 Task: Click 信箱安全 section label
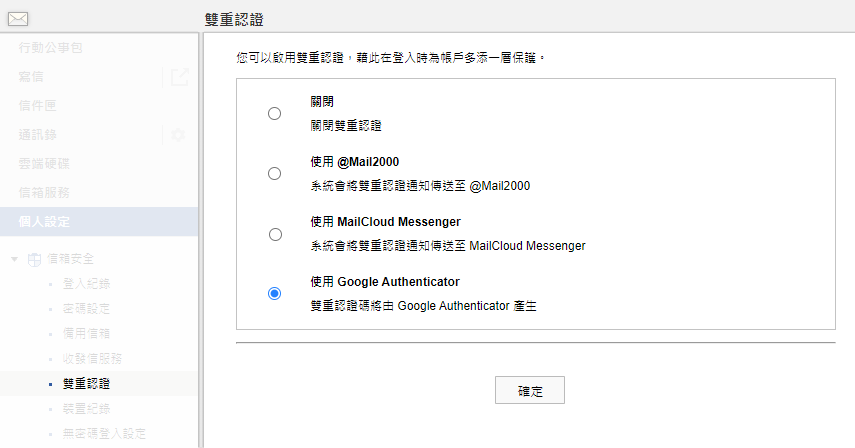point(70,259)
